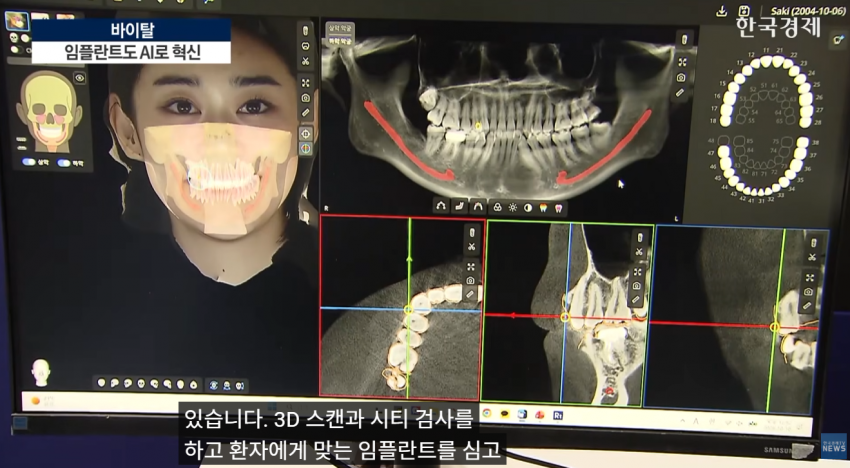
Task: Select the ruler tool in panoramic view
Action: click(x=680, y=93)
